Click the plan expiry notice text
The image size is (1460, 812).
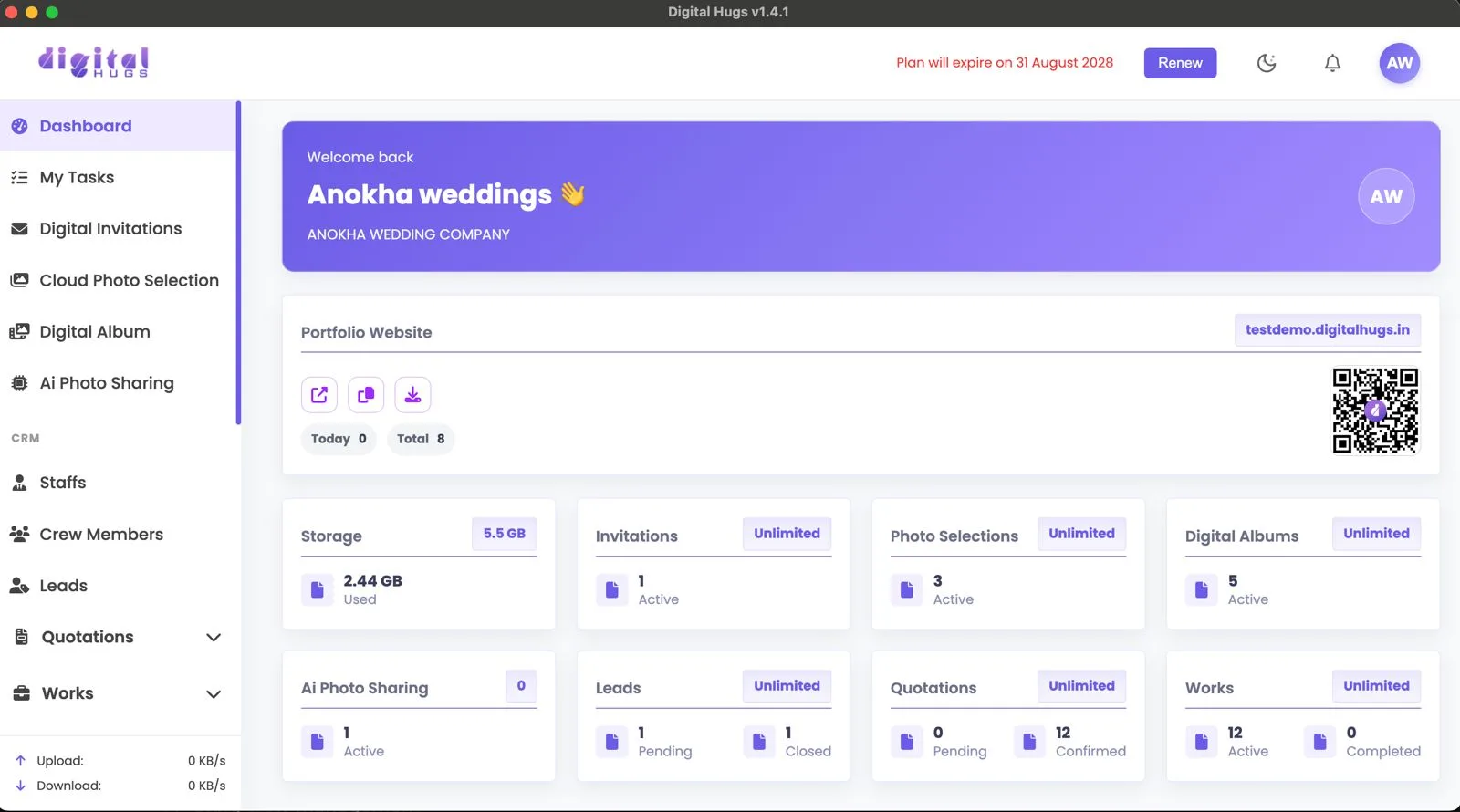[1005, 63]
